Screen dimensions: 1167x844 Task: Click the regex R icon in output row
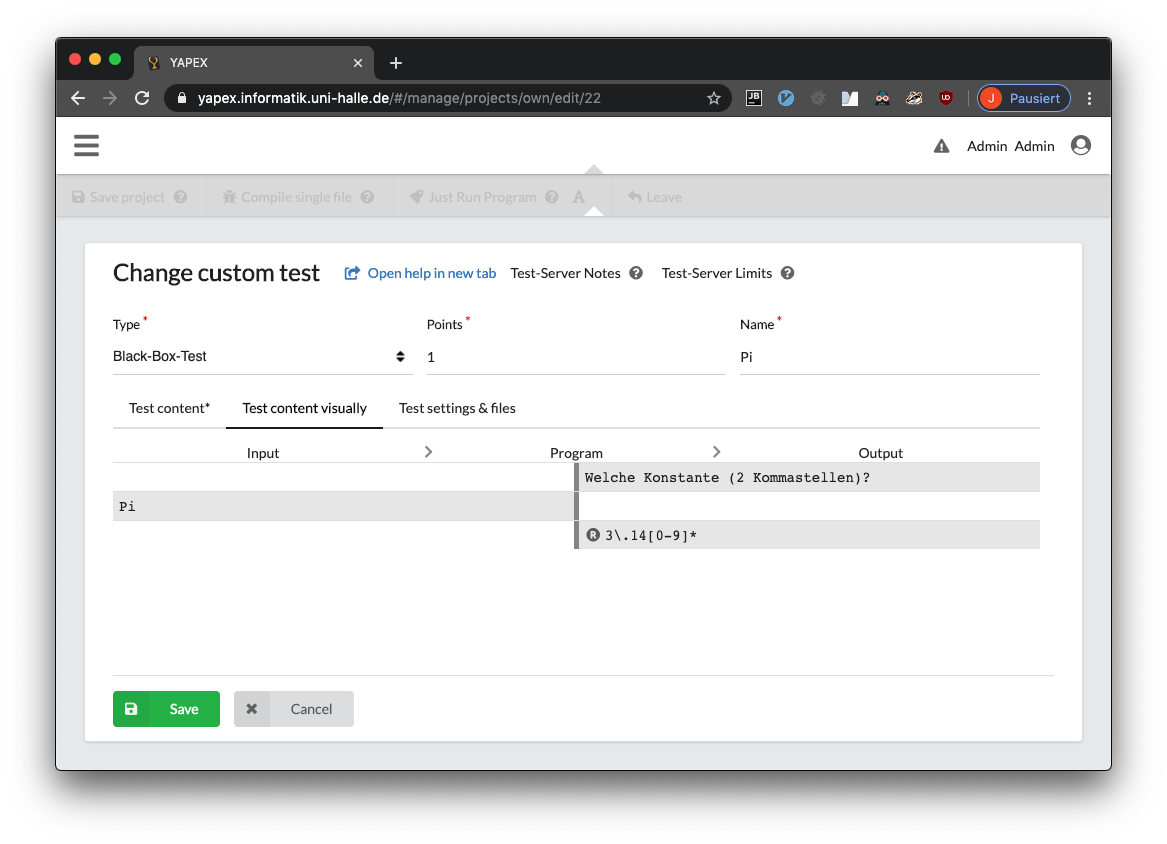pyautogui.click(x=593, y=535)
